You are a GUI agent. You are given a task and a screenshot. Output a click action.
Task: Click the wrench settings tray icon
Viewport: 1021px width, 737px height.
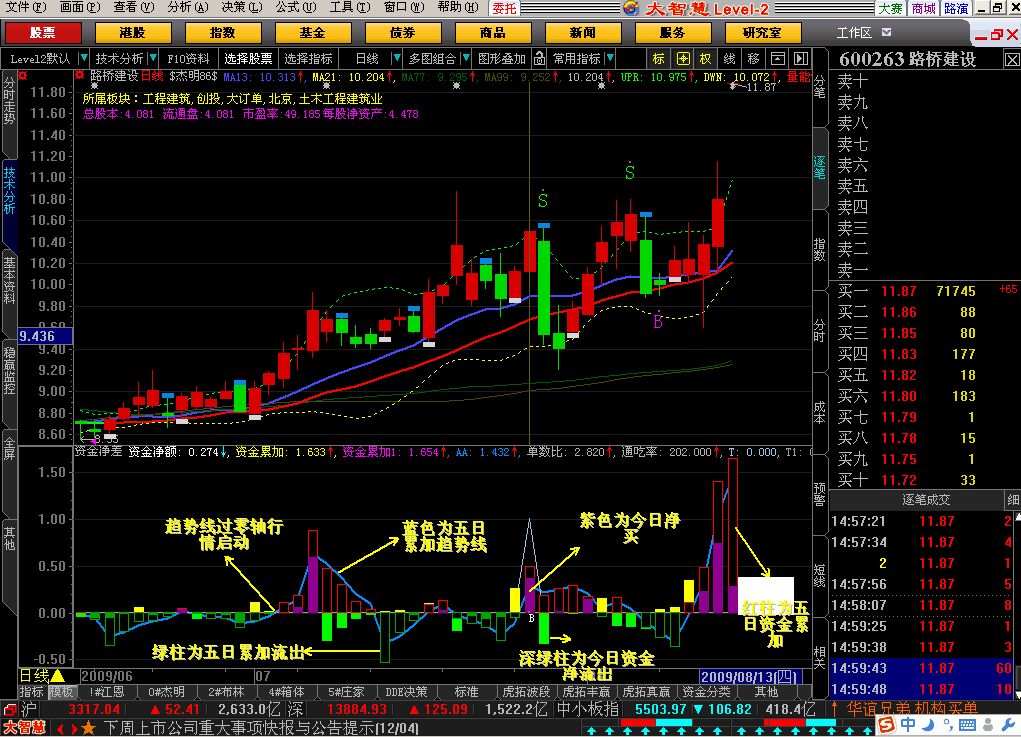(x=1008, y=725)
